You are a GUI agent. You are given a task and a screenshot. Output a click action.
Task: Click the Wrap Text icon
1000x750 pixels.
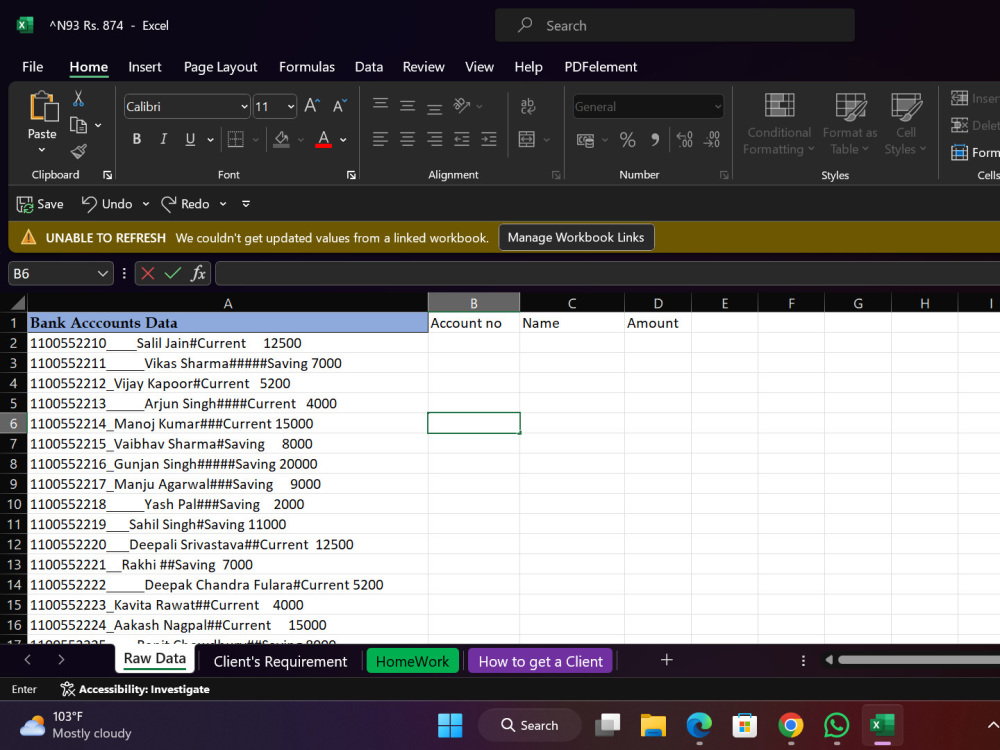pyautogui.click(x=527, y=106)
